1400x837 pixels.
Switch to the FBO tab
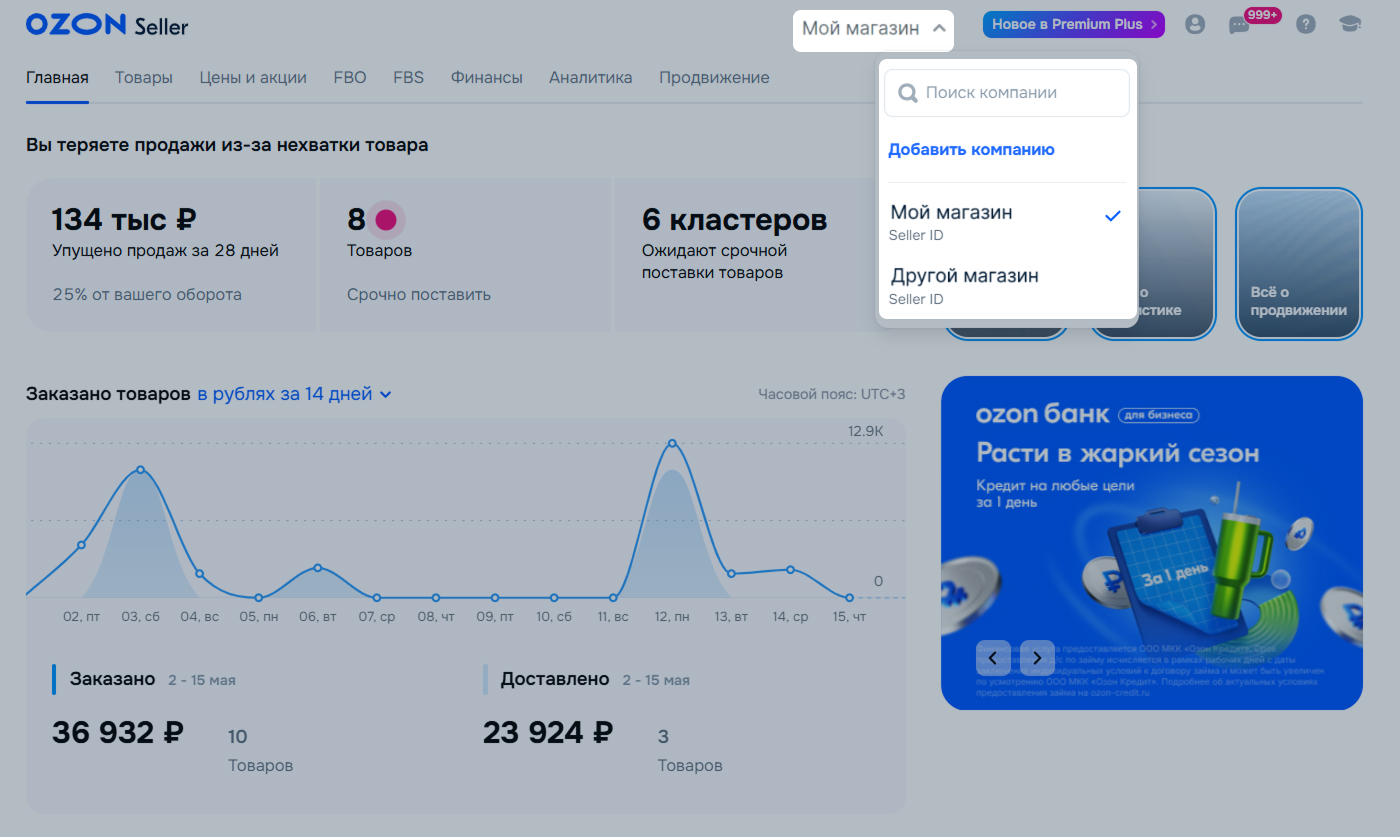350,77
